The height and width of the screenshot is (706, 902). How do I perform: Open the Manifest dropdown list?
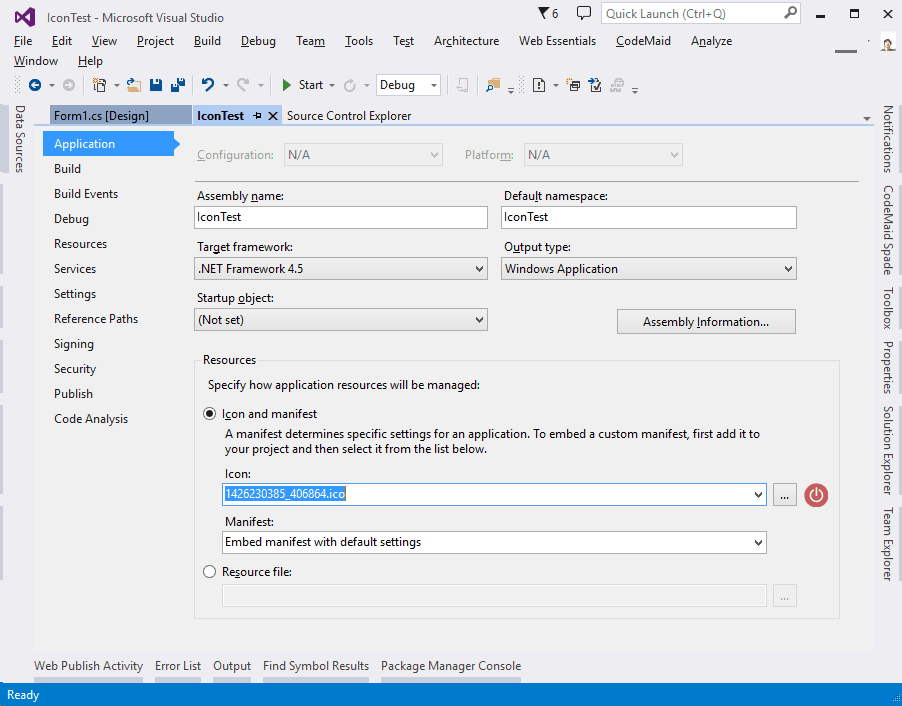tap(494, 542)
